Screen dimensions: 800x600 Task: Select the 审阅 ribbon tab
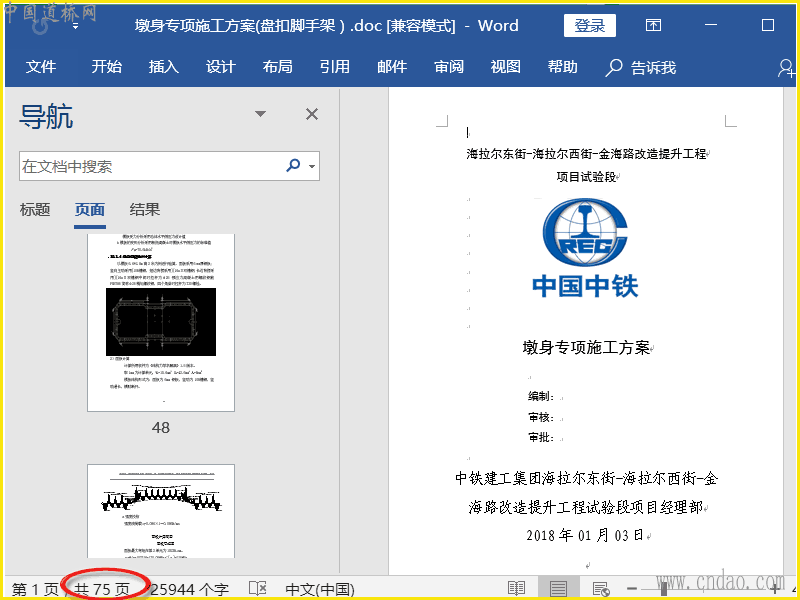coord(449,67)
